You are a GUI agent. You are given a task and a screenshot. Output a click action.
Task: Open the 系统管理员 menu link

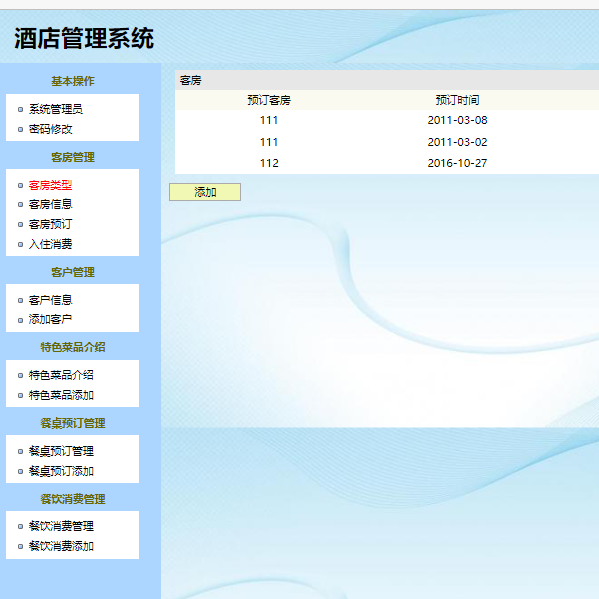coord(56,109)
